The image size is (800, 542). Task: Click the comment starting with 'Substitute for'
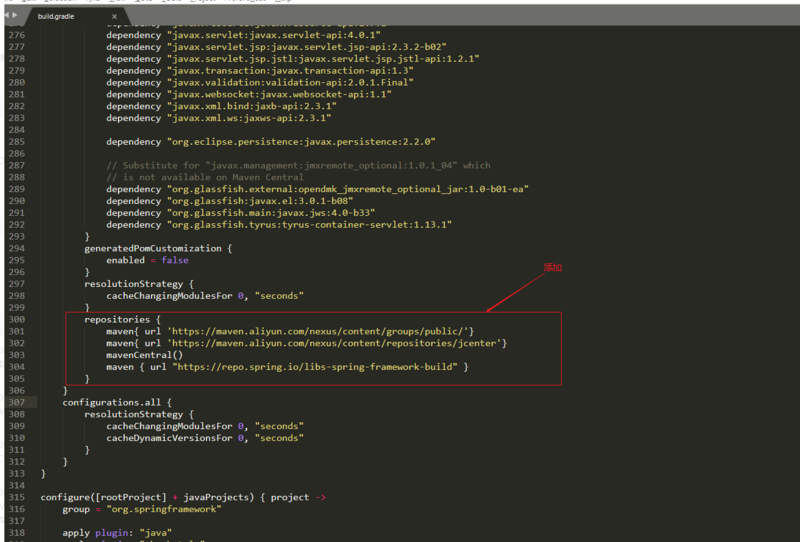tap(298, 165)
